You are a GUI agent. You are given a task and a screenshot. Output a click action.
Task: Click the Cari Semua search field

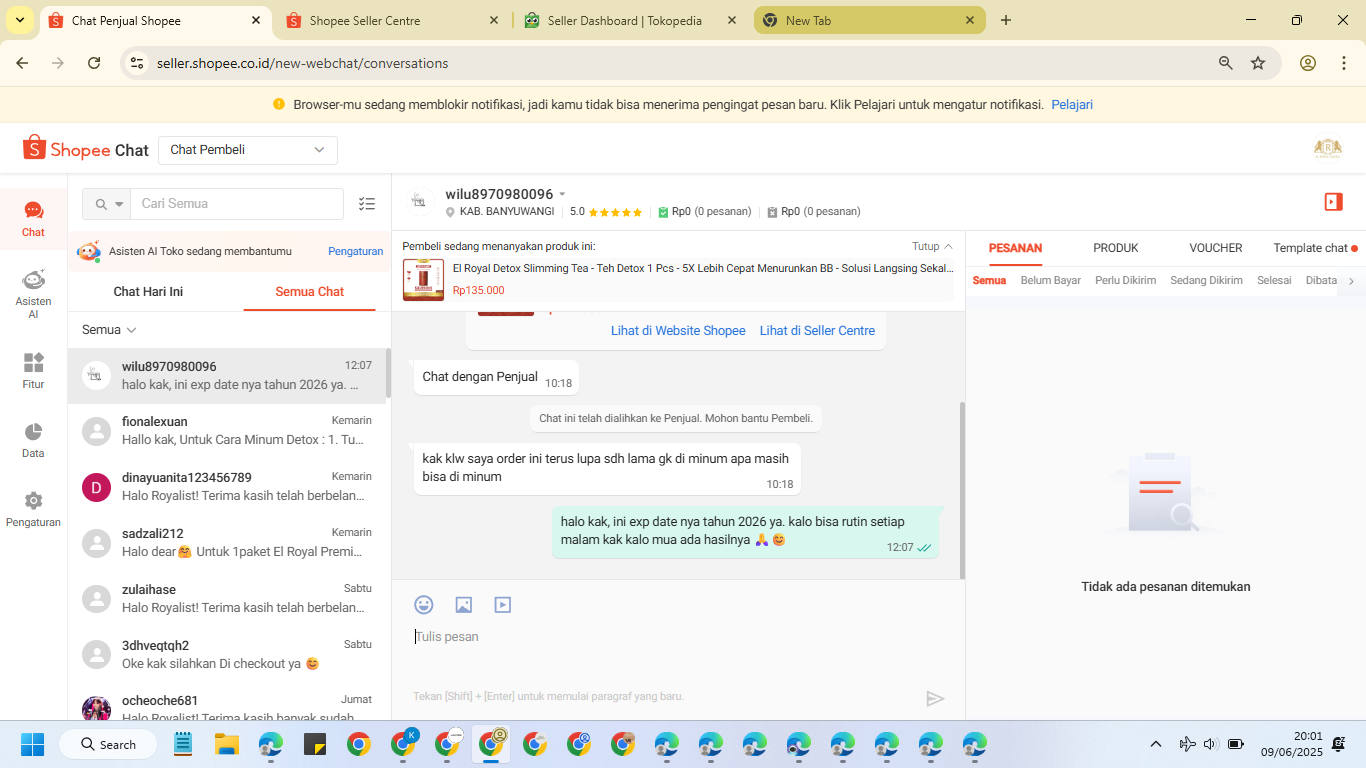click(x=237, y=204)
